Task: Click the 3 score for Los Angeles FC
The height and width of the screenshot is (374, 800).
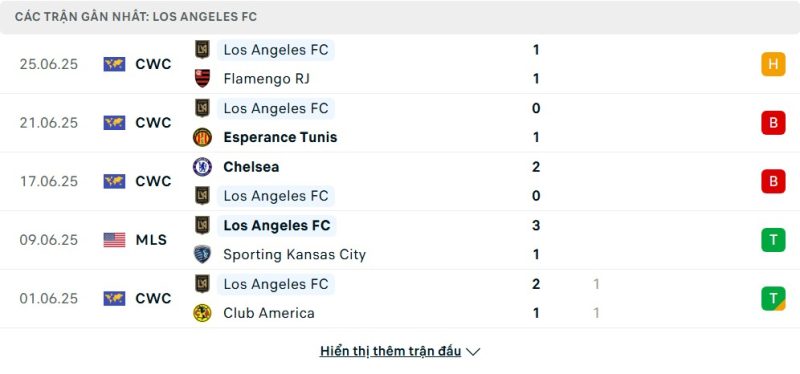Action: (x=536, y=225)
